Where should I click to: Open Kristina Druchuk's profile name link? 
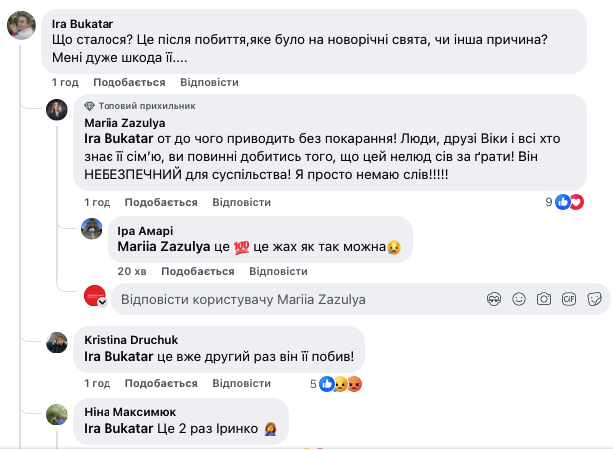click(x=130, y=339)
